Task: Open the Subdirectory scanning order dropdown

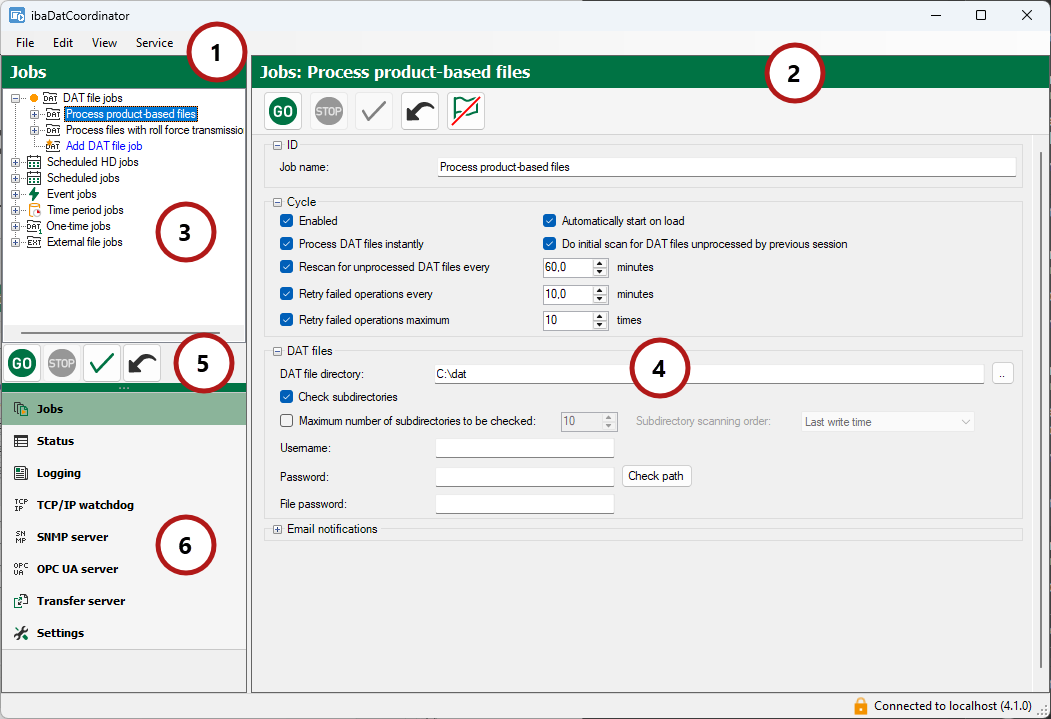Action: click(x=887, y=421)
